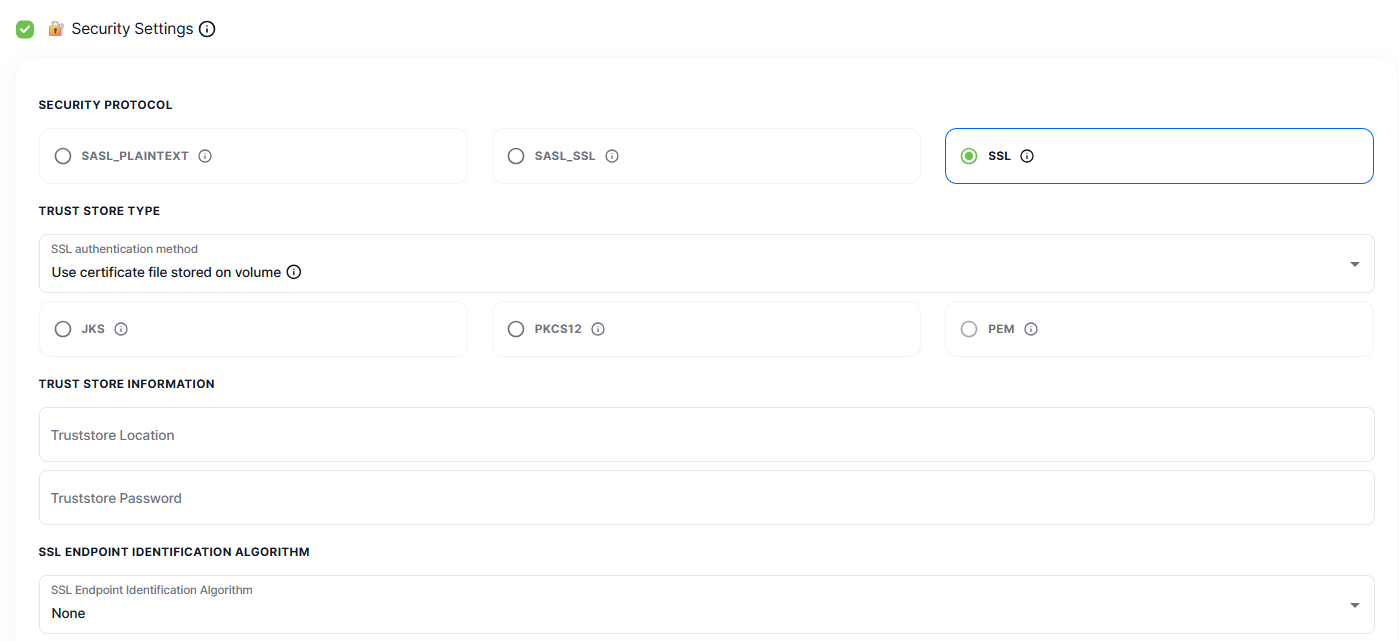
Task: Expand SSL Endpoint Identification Algorithm dropdown
Action: coord(1355,605)
